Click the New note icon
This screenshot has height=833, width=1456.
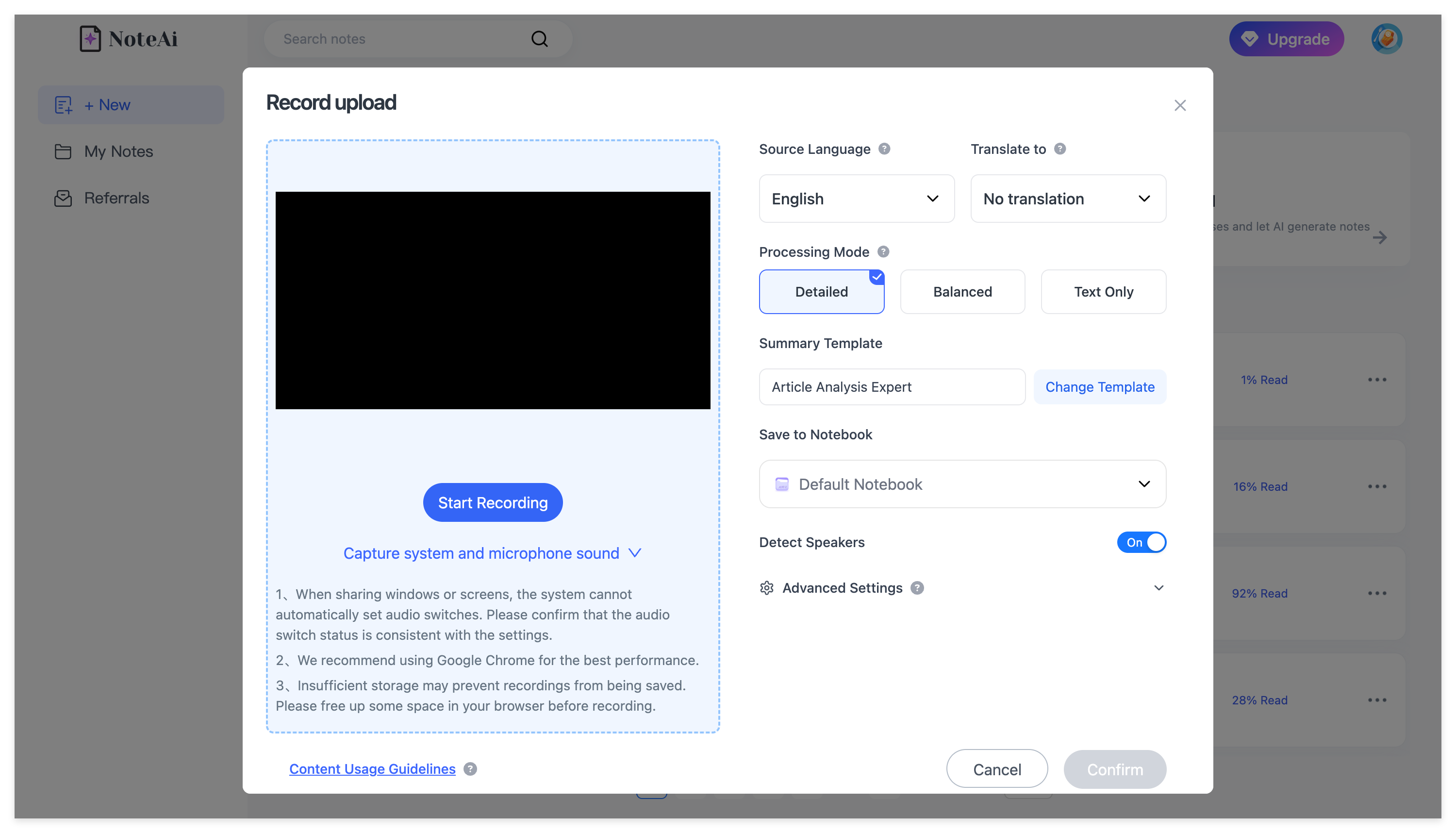pyautogui.click(x=63, y=105)
